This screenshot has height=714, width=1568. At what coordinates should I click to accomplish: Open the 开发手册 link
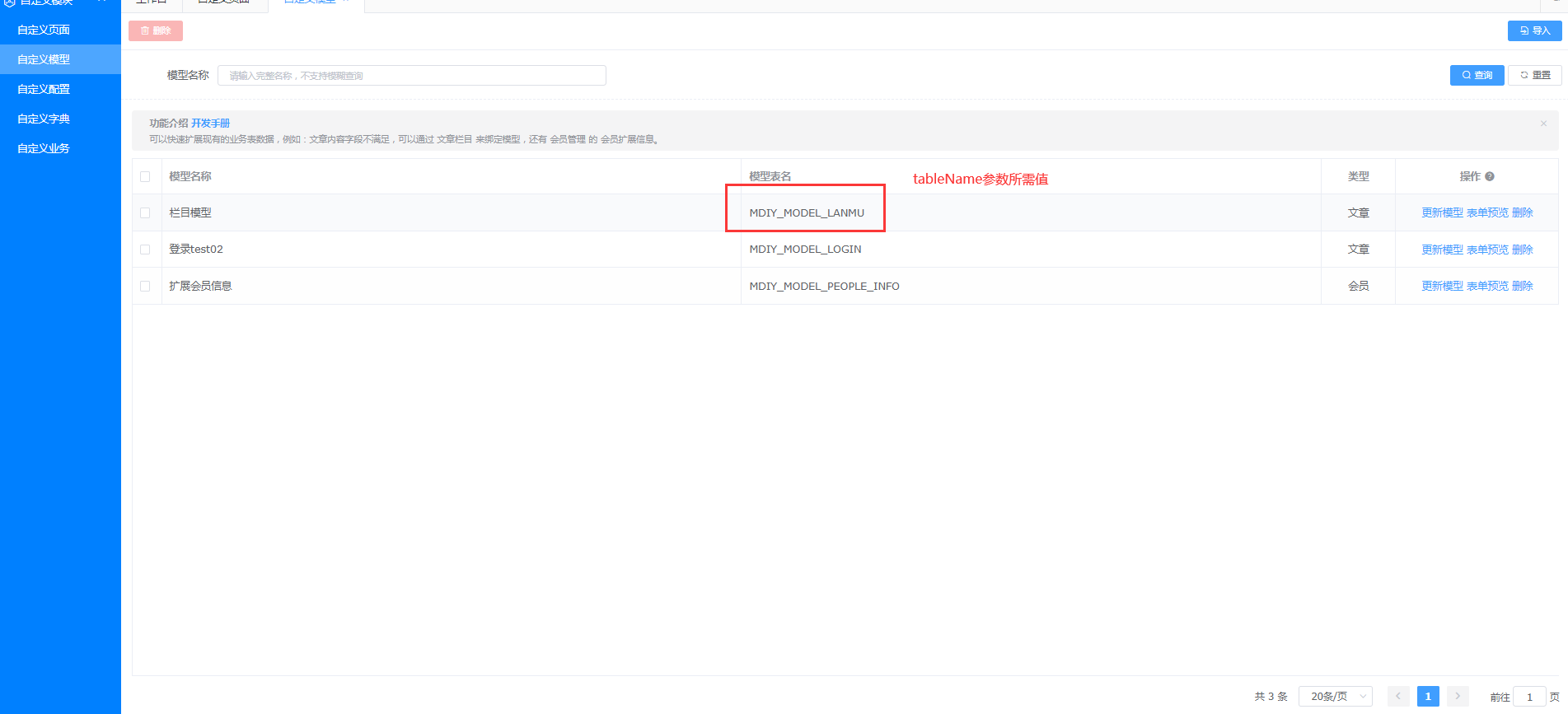210,124
